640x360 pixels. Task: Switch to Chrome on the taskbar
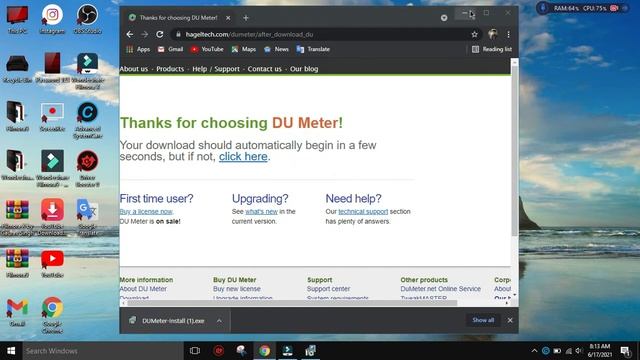tap(264, 351)
